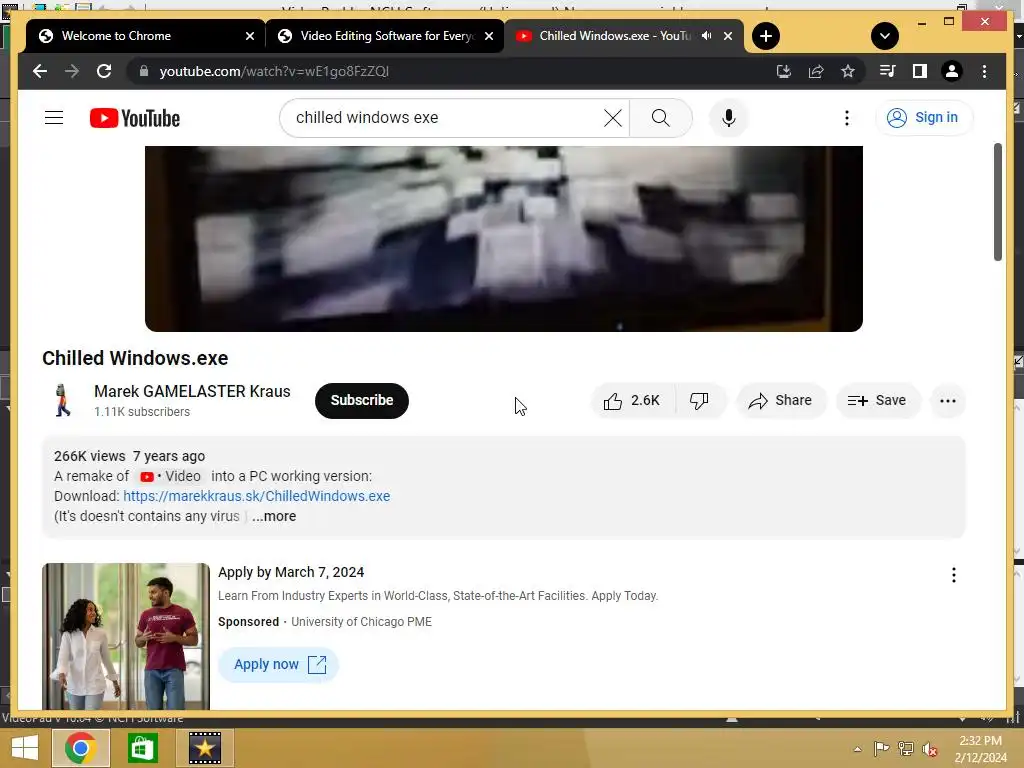Open the ad's three-dot options menu
1024x768 pixels.
953,575
